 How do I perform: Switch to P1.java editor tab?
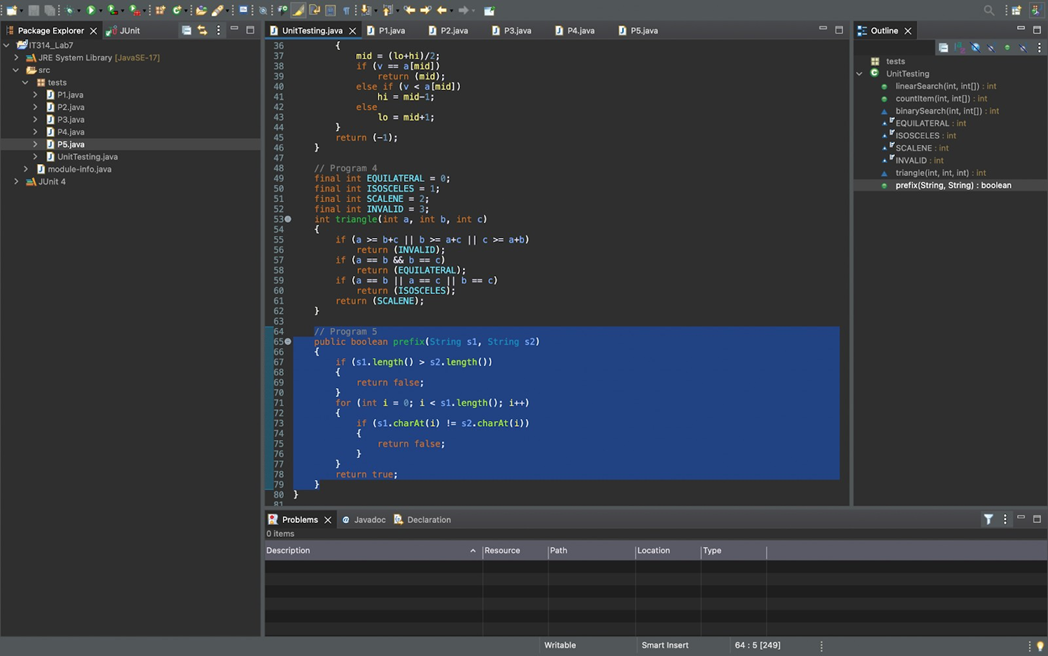click(386, 31)
